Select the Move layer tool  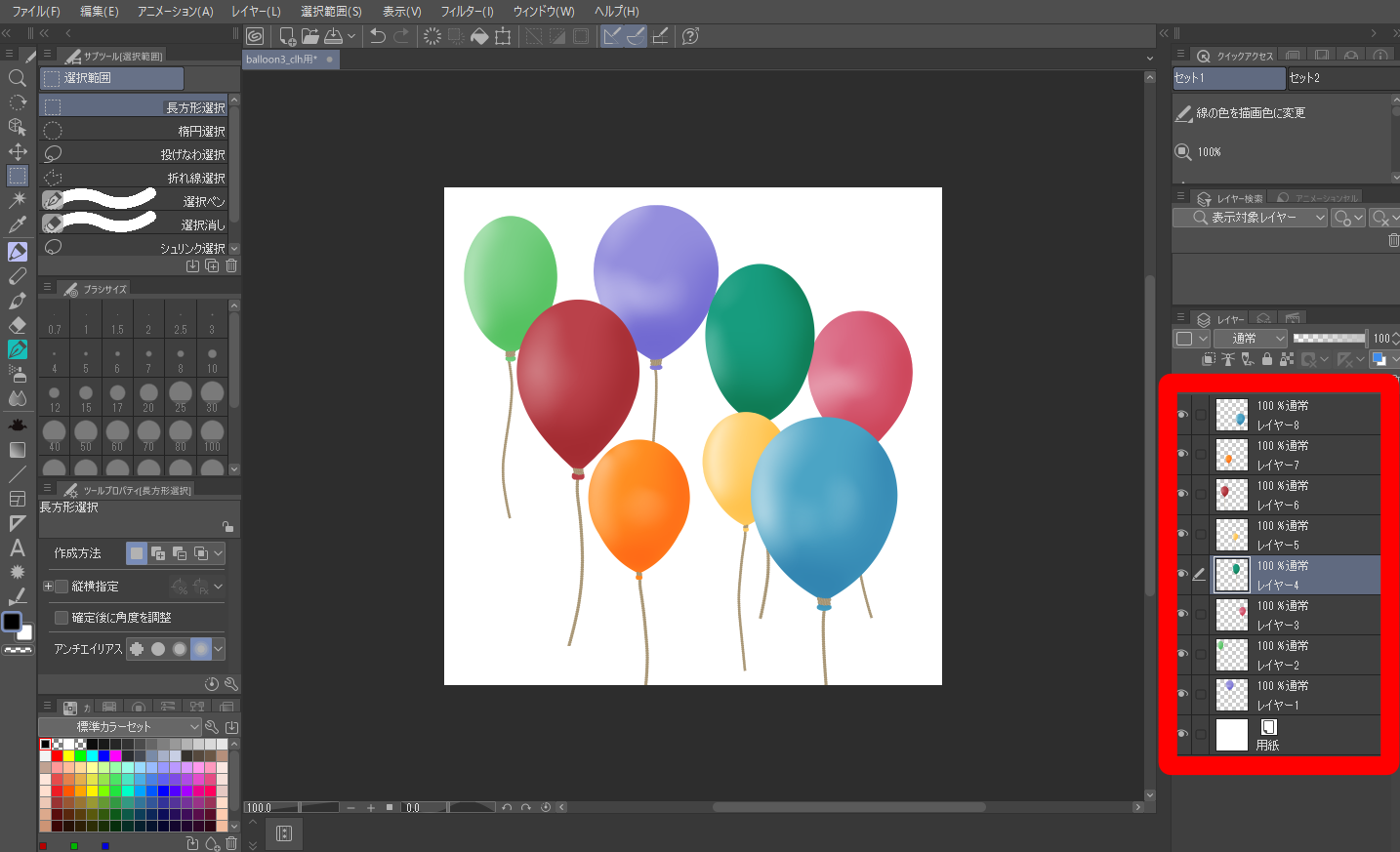17,151
